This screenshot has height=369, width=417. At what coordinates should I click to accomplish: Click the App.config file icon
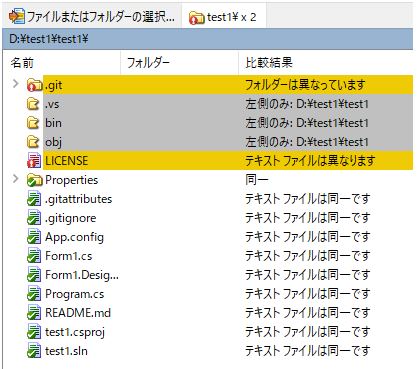(x=34, y=237)
